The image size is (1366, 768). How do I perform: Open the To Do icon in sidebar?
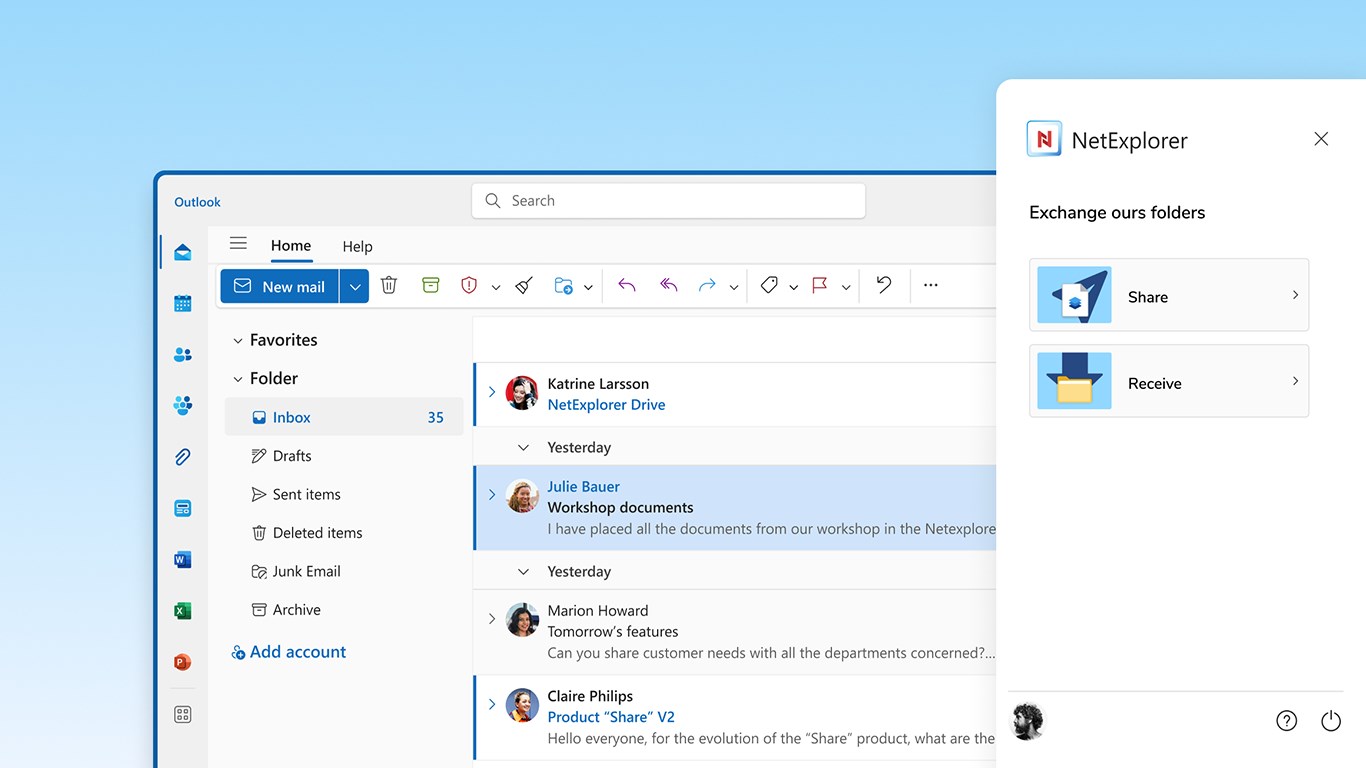pyautogui.click(x=182, y=508)
